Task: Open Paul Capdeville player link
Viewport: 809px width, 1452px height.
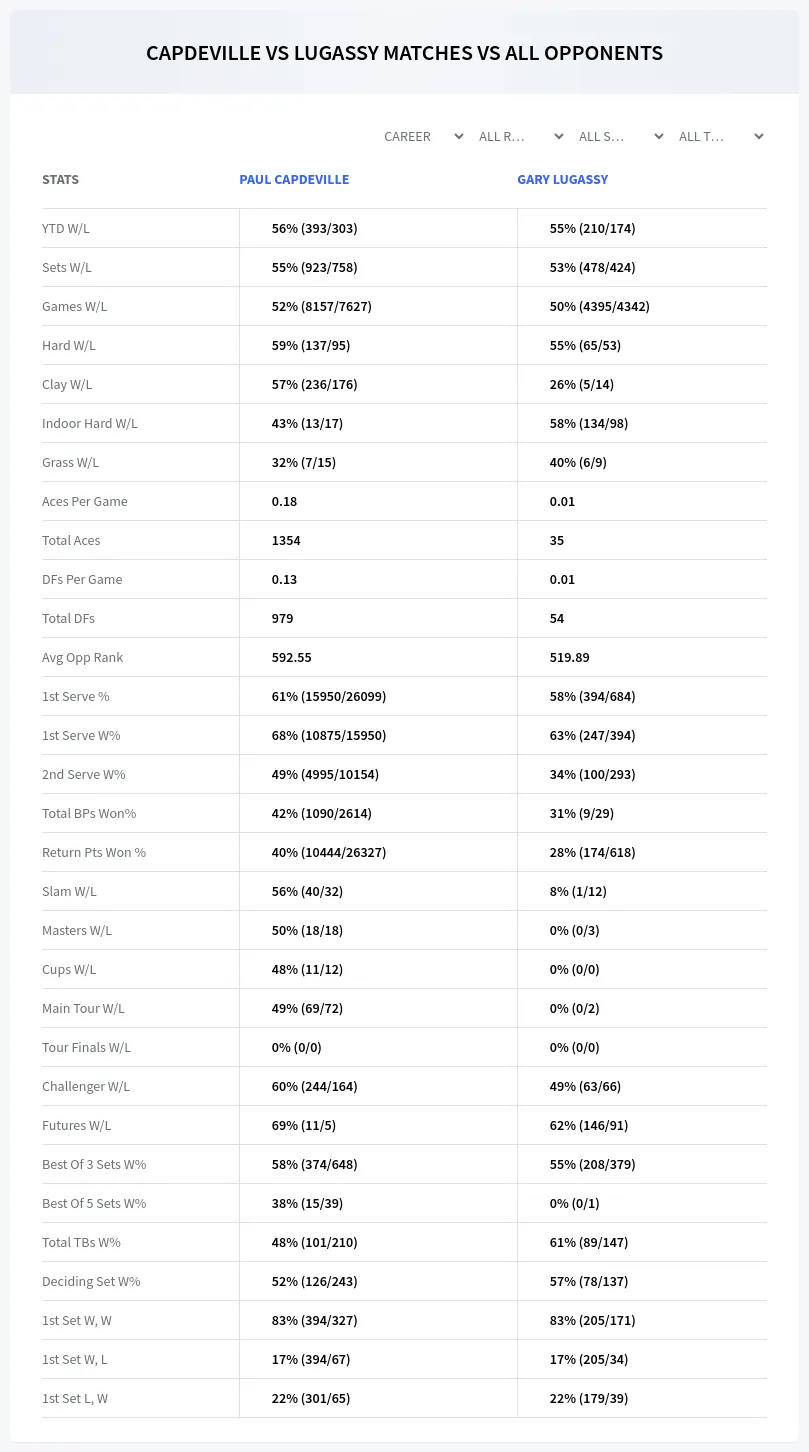Action: (x=294, y=180)
